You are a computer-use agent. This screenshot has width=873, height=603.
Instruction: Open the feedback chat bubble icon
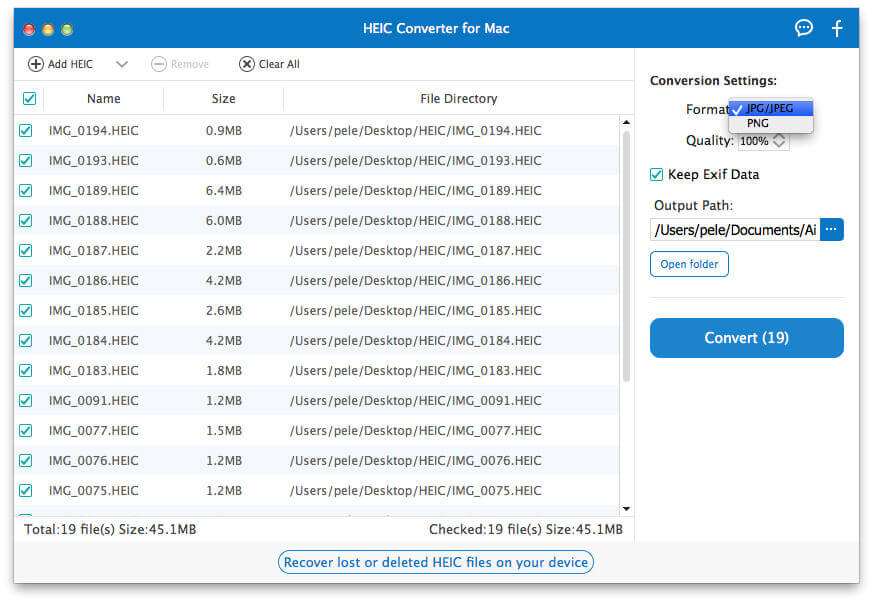tap(803, 28)
